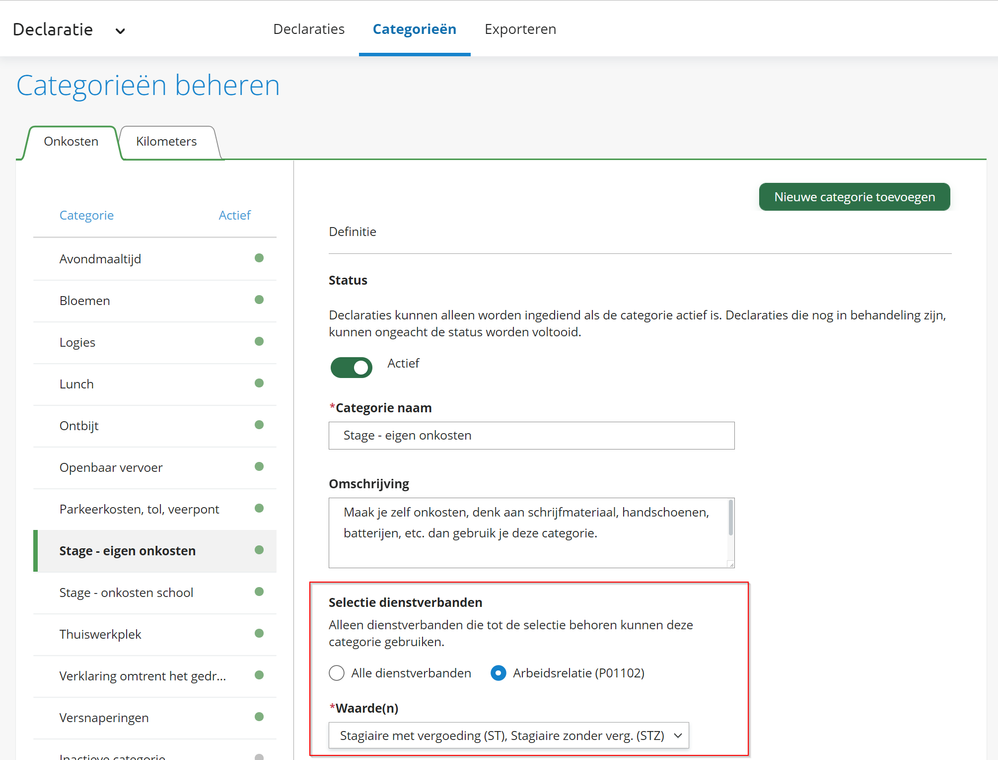The height and width of the screenshot is (760, 998).
Task: Click the status dot next to Thuiswerkplek
Action: (x=259, y=634)
